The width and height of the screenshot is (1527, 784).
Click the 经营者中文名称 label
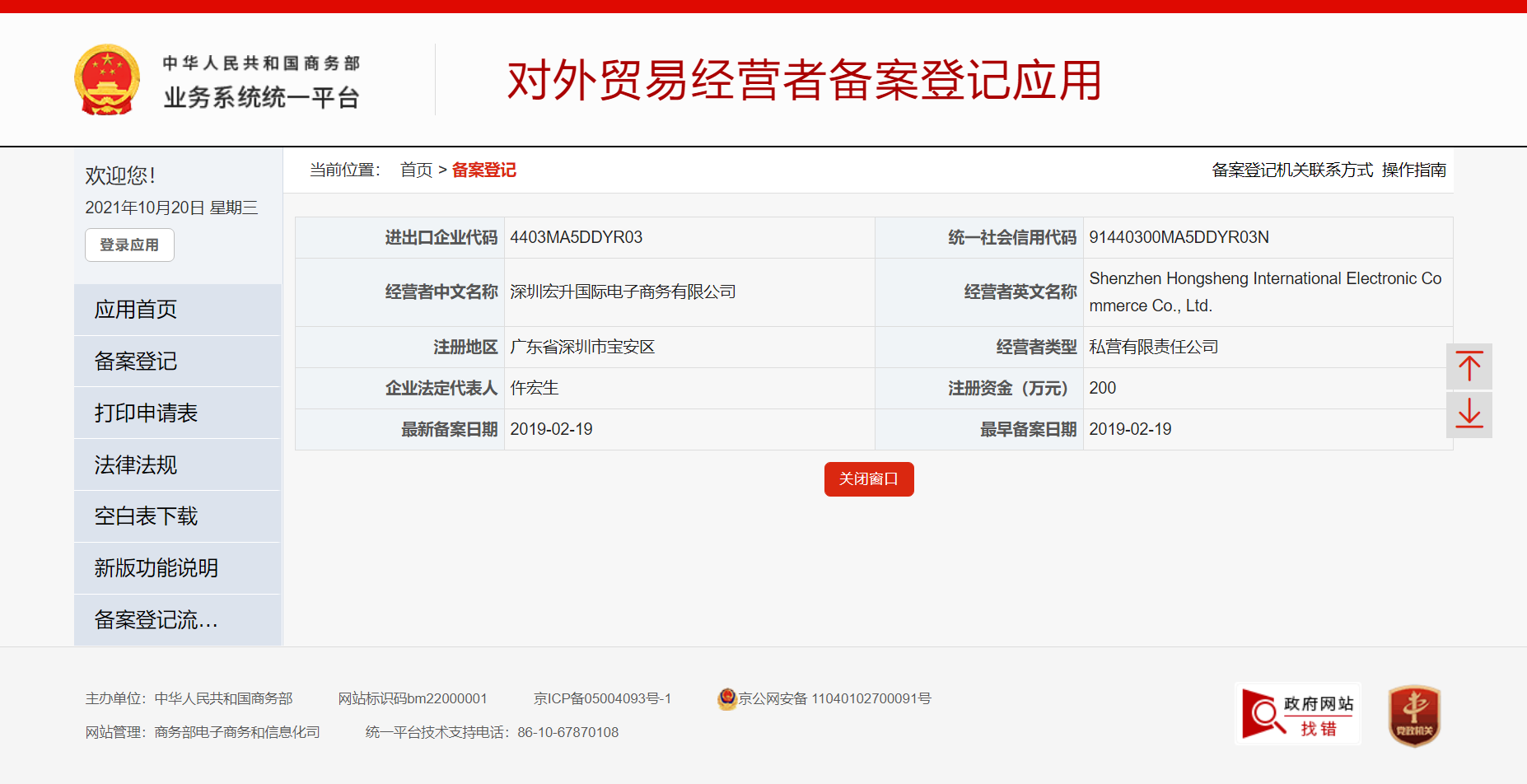pos(441,292)
